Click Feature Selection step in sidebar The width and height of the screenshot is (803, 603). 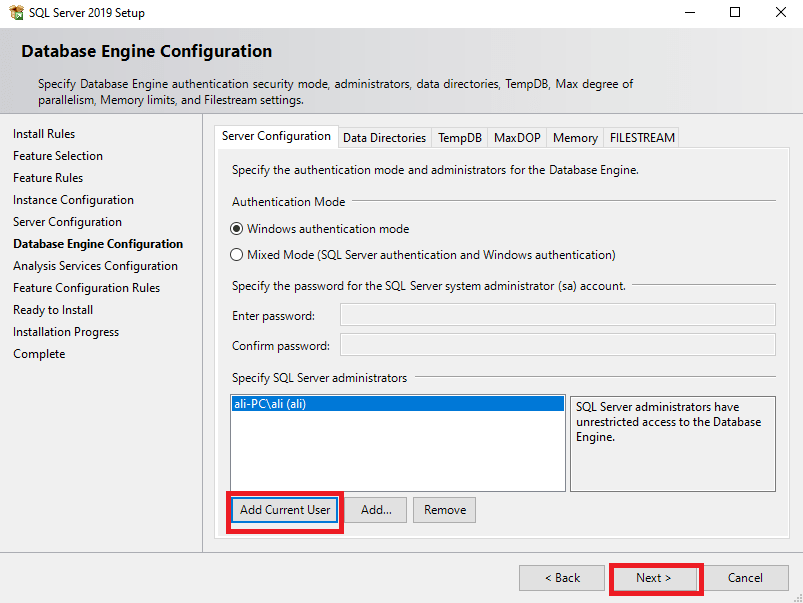point(58,156)
